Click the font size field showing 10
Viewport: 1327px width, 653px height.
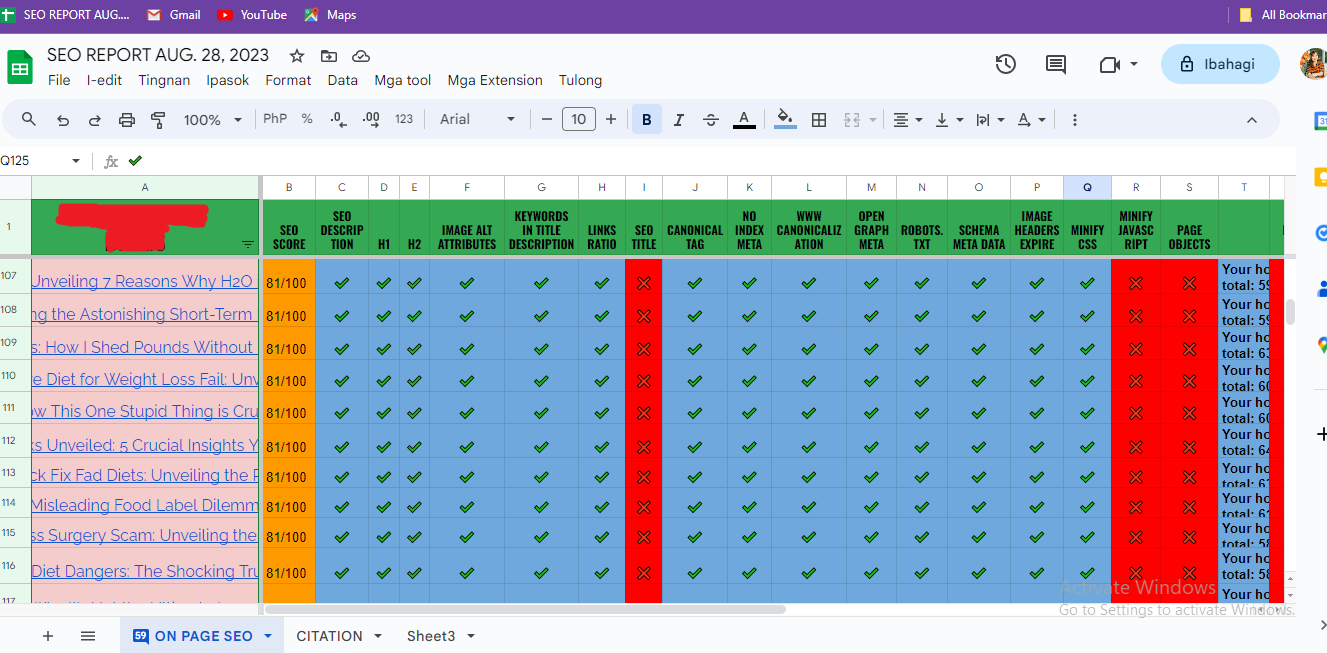coord(579,119)
